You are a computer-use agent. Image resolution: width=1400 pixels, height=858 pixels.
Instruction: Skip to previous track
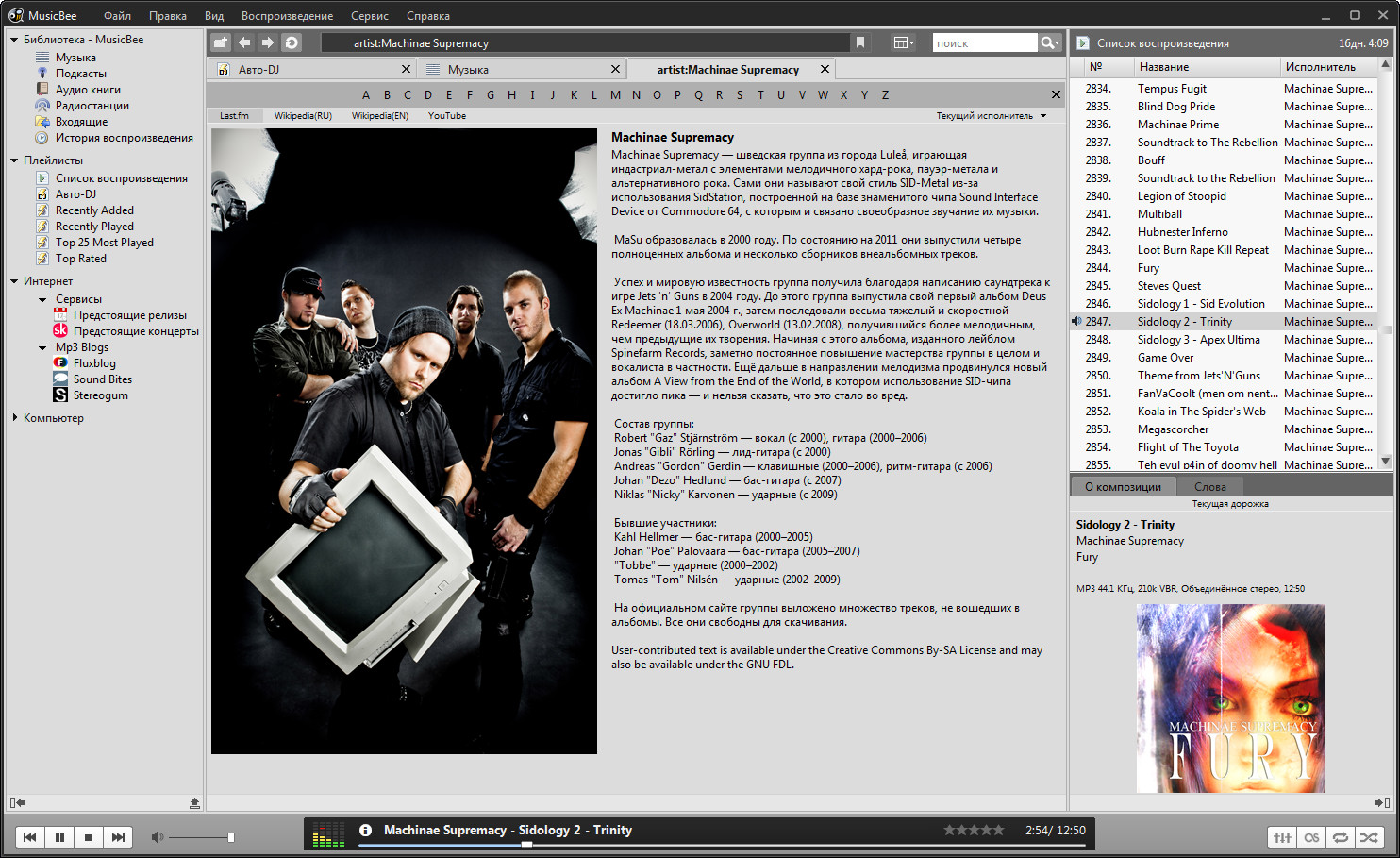(x=30, y=837)
